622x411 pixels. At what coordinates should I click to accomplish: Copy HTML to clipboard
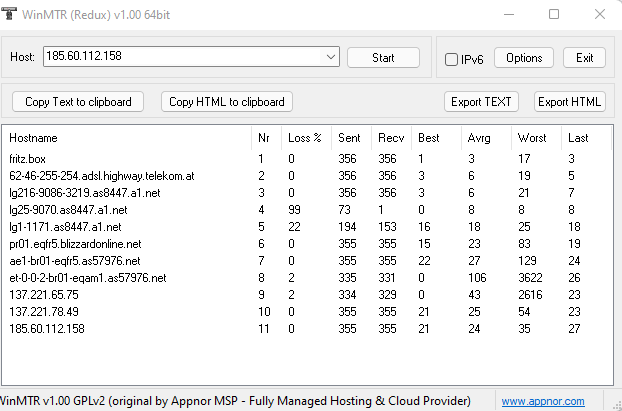coord(227,102)
